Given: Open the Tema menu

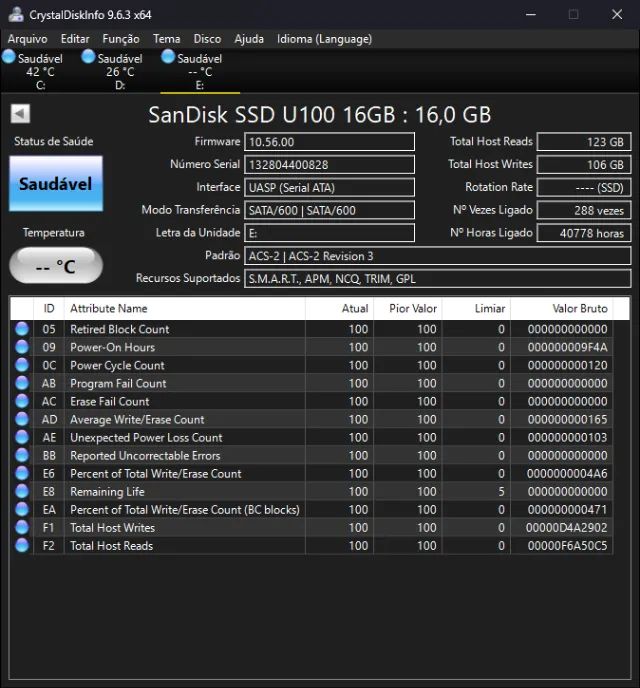Looking at the screenshot, I should coord(167,39).
